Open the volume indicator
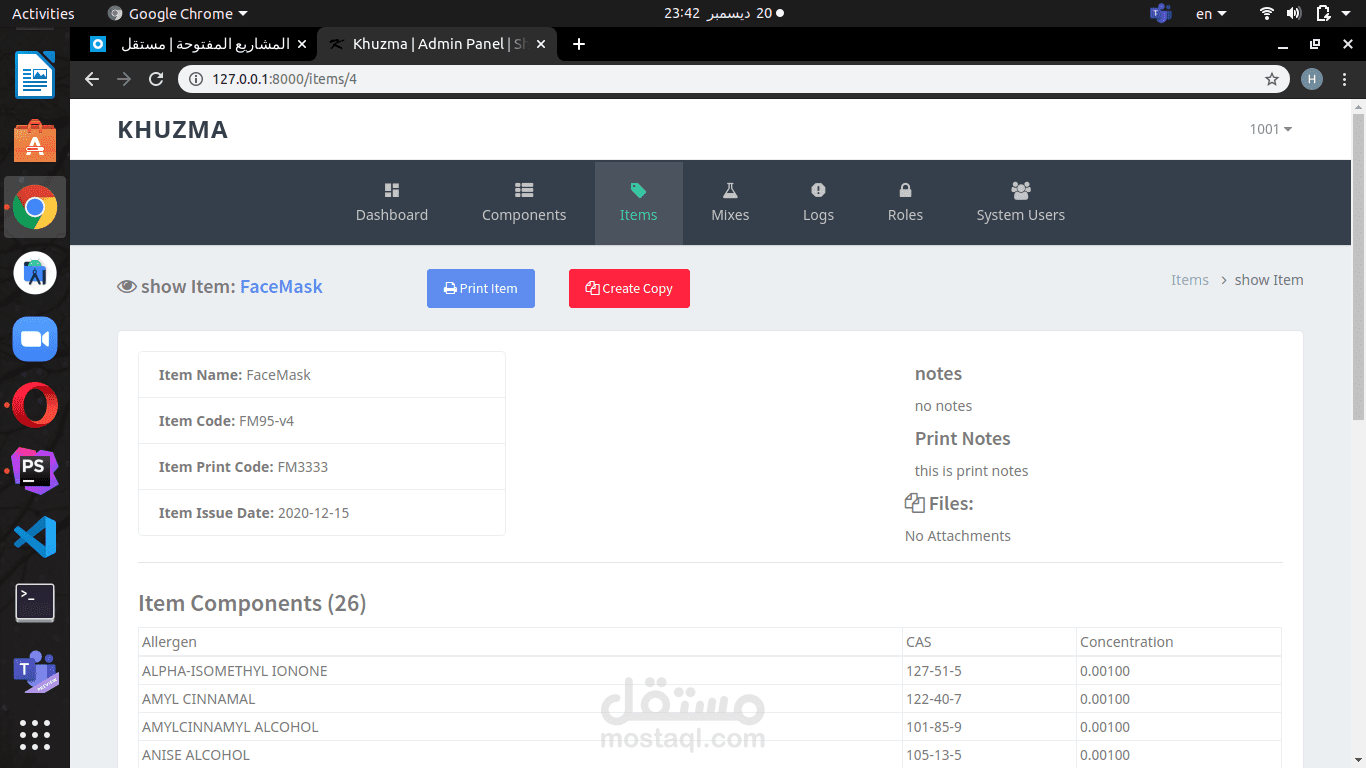The height and width of the screenshot is (768, 1366). [1294, 13]
